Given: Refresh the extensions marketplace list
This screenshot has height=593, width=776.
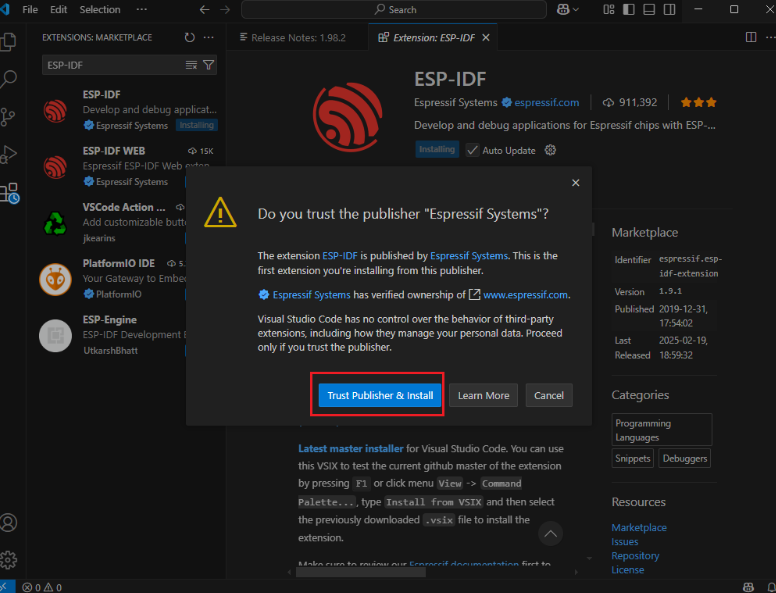Looking at the screenshot, I should [190, 38].
